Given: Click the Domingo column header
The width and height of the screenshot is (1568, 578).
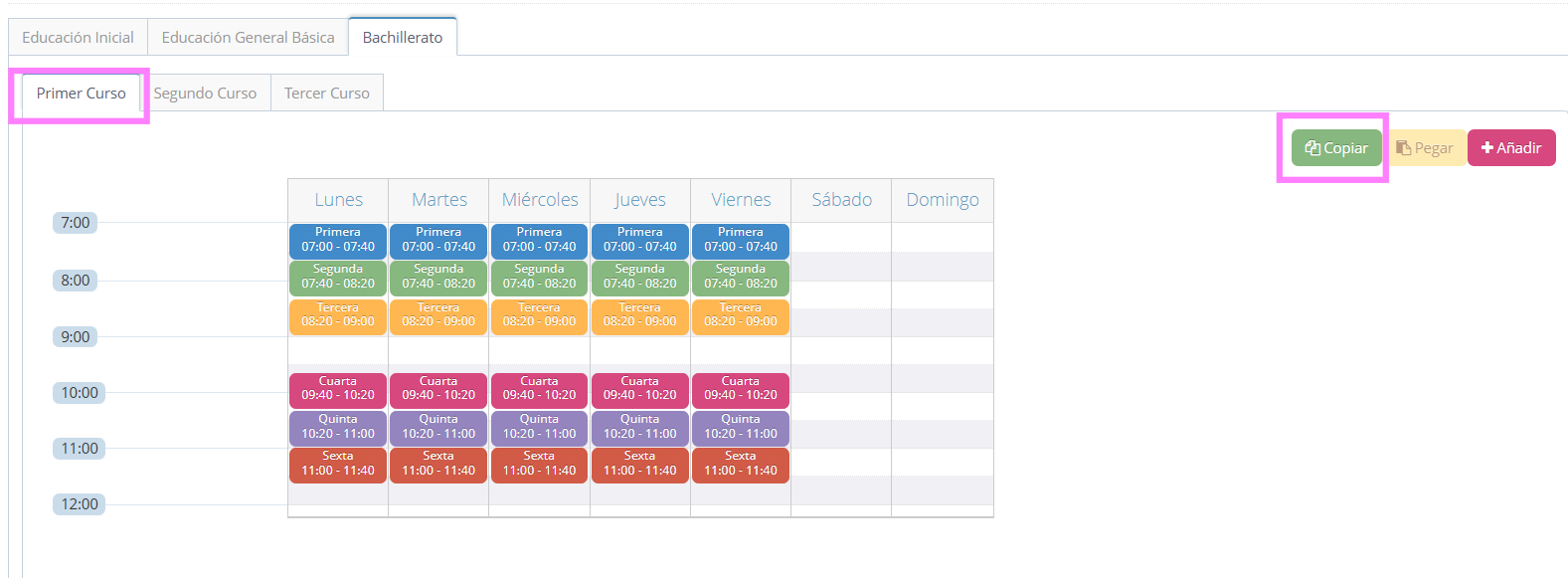Looking at the screenshot, I should [943, 200].
